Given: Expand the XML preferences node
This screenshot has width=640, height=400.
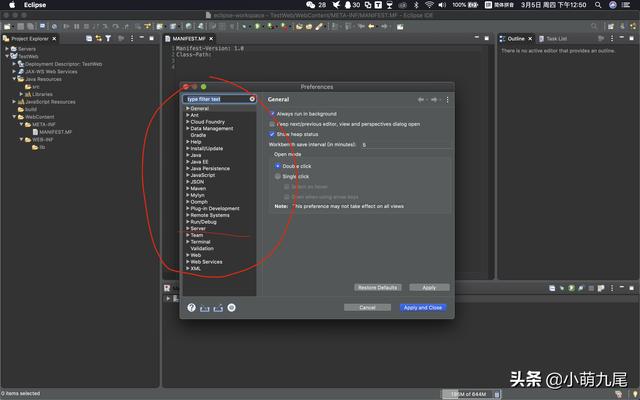Looking at the screenshot, I should [x=188, y=268].
